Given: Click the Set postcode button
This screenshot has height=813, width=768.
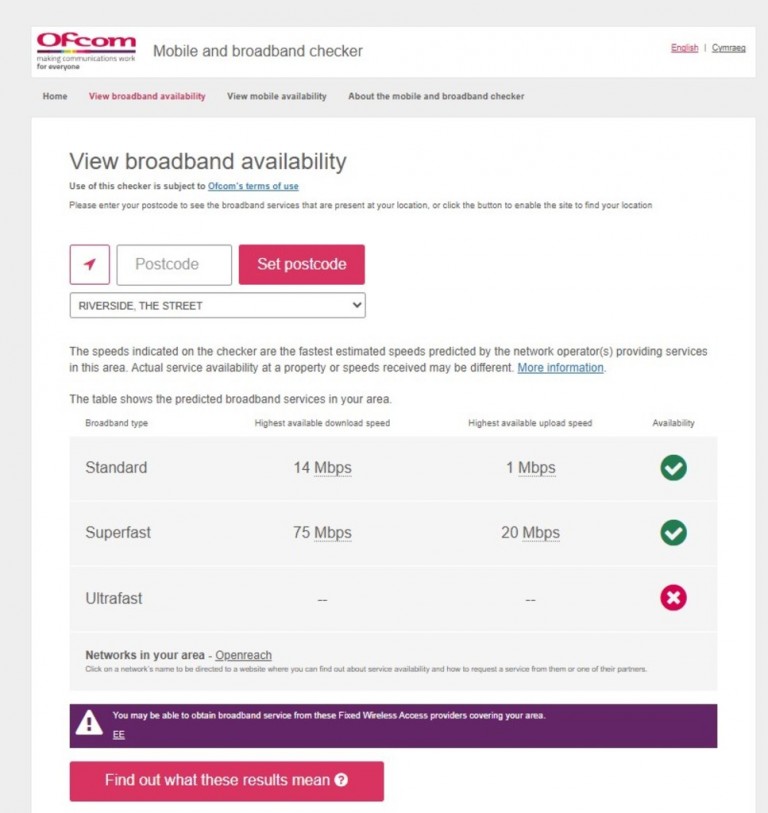Looking at the screenshot, I should click(x=302, y=264).
